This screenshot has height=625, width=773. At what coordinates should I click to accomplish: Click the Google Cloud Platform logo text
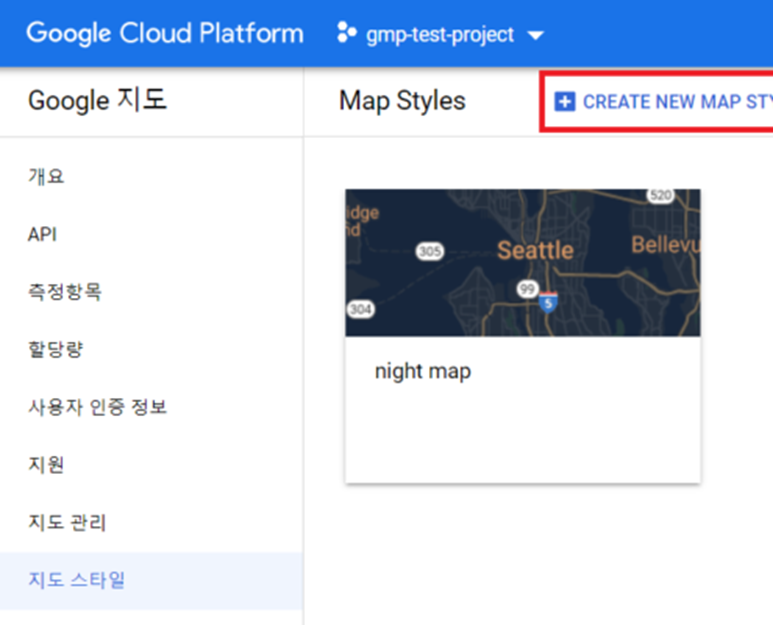pyautogui.click(x=164, y=34)
